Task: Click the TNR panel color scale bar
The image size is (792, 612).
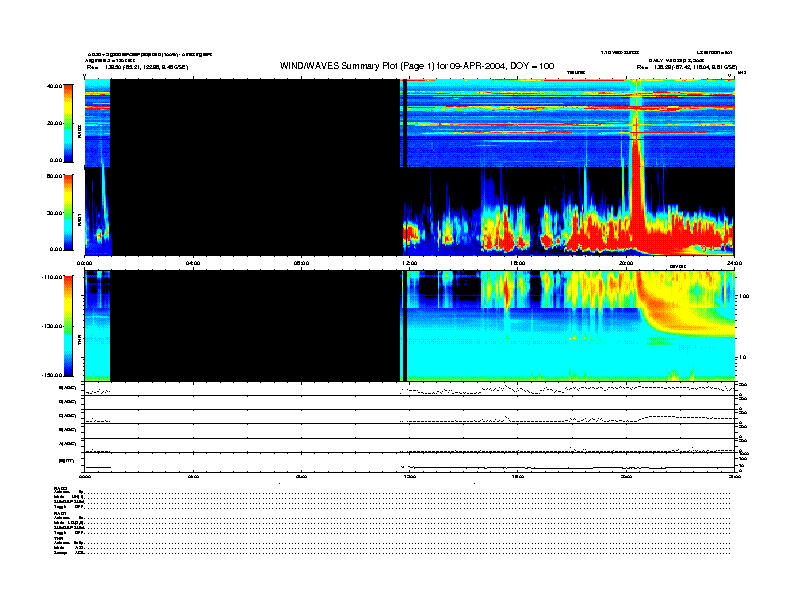Action: [x=70, y=326]
